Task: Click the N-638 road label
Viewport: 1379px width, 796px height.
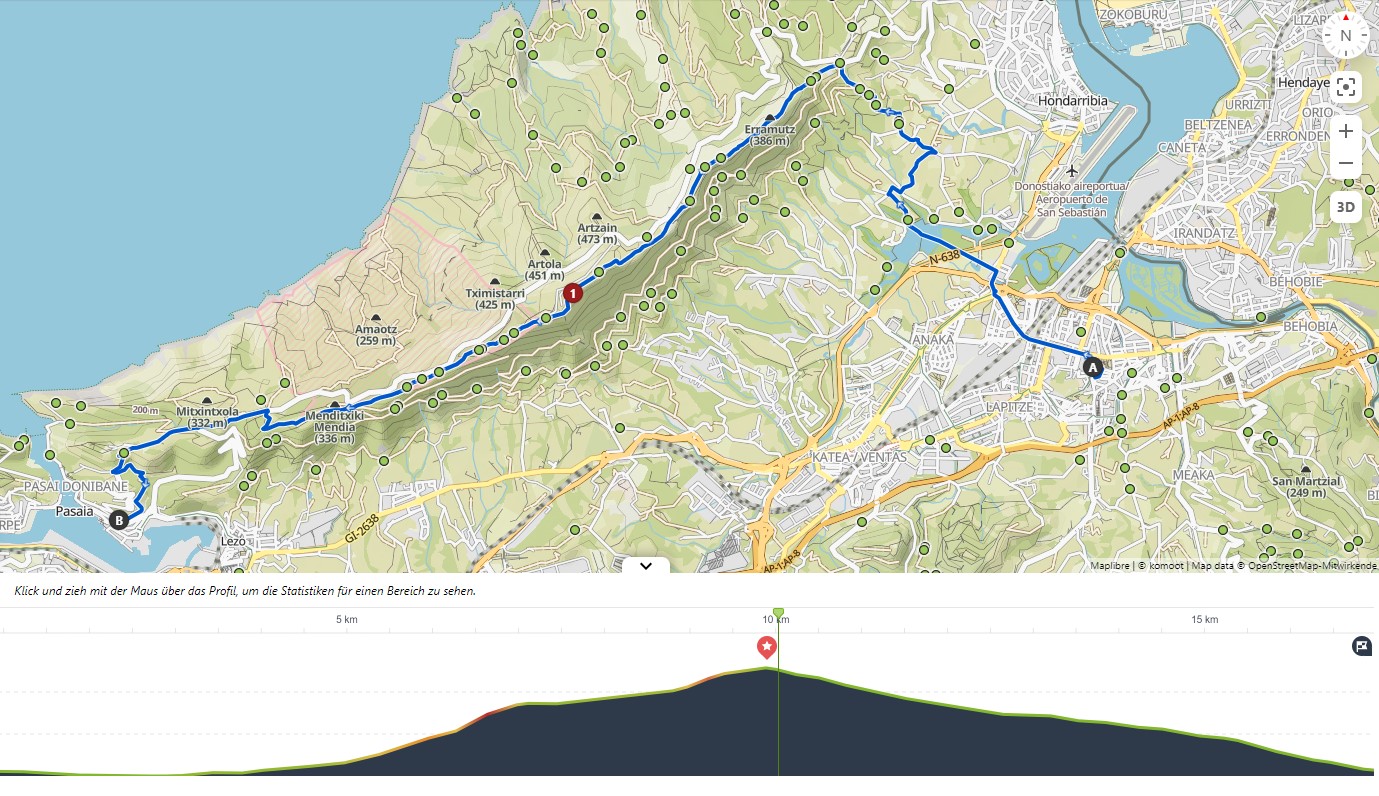Action: (x=945, y=258)
